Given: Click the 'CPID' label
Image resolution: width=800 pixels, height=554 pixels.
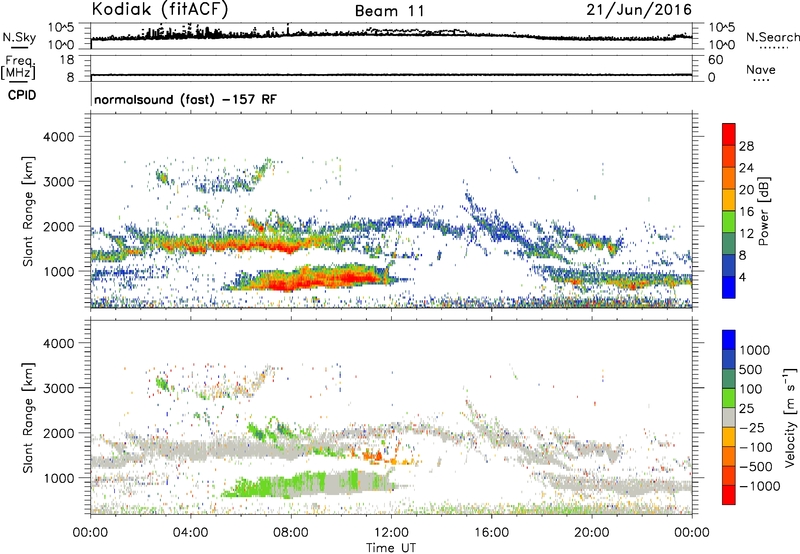Looking at the screenshot, I should pos(22,95).
